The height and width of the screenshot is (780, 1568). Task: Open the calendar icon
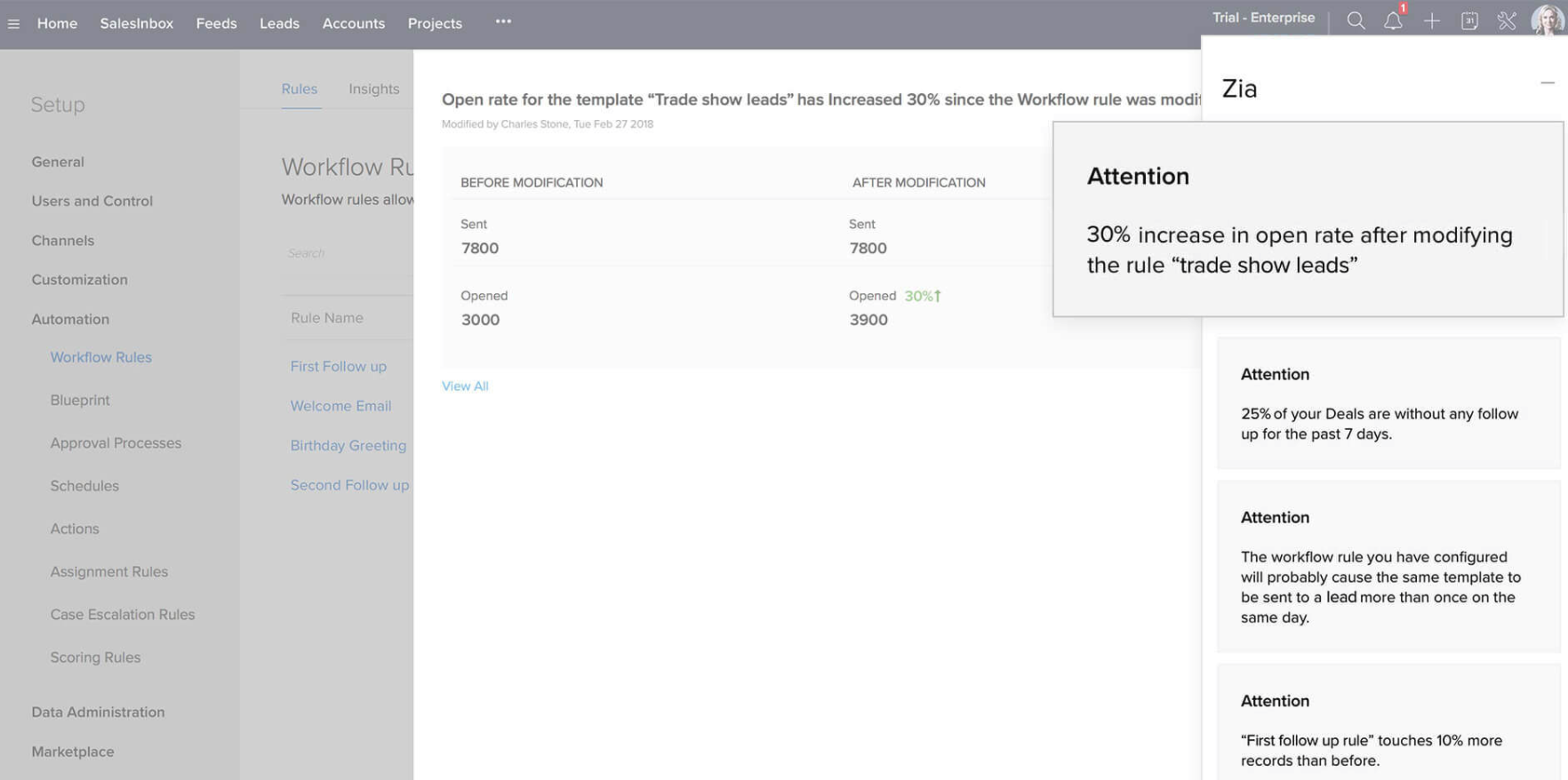1469,21
